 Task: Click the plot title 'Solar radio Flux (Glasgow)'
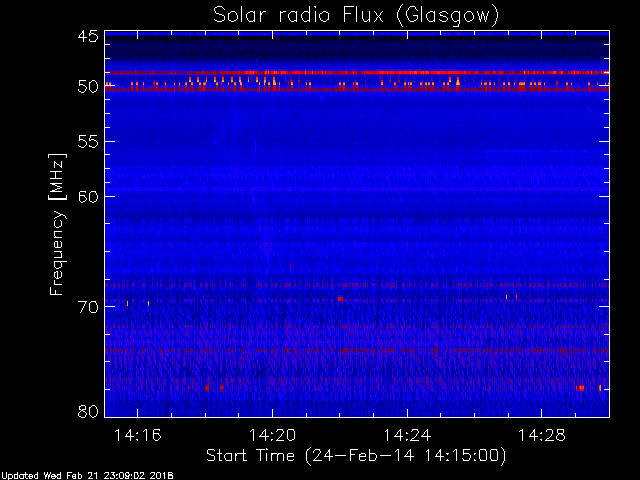tap(356, 16)
